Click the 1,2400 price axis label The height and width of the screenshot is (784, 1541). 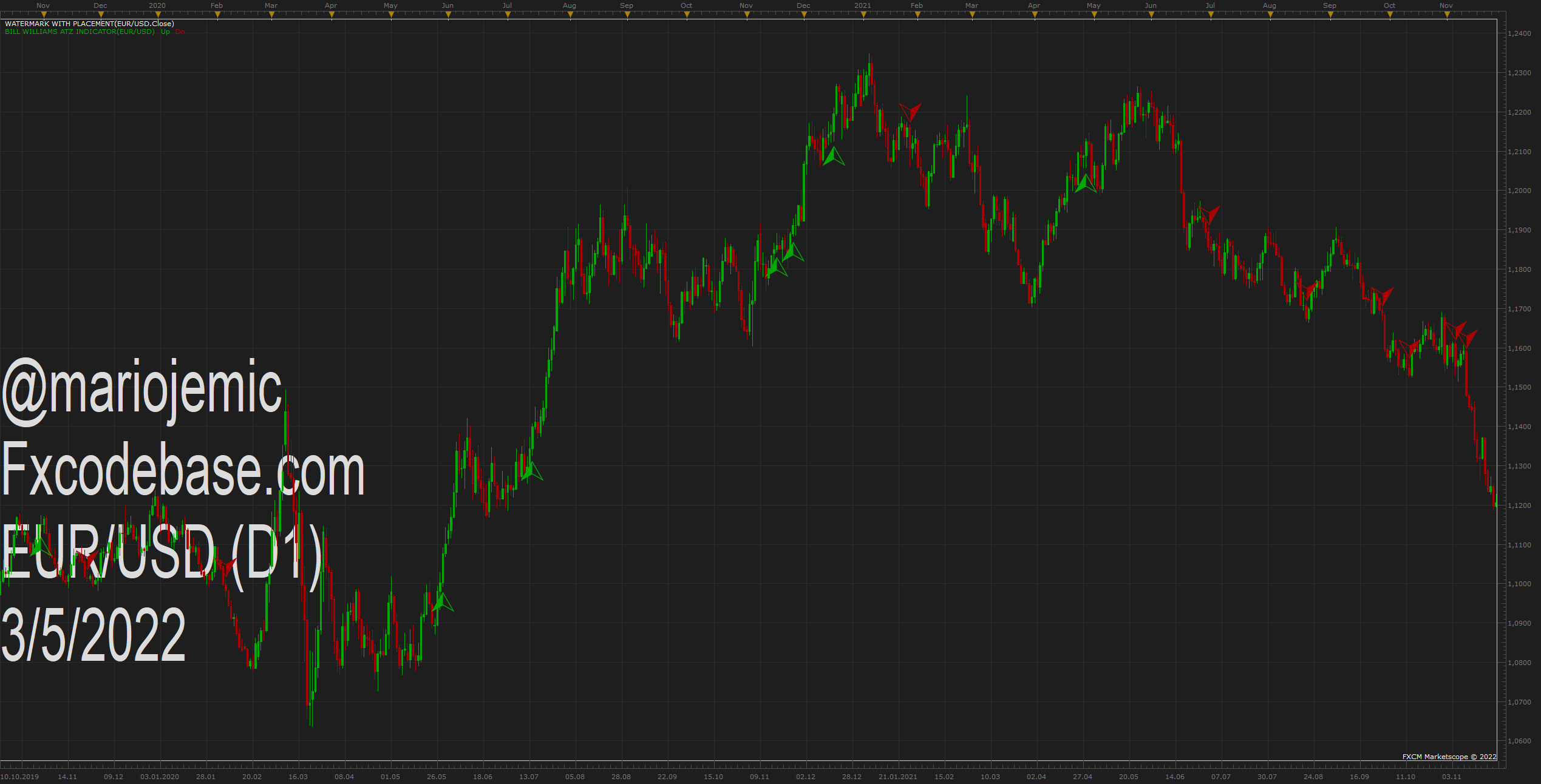[1519, 33]
